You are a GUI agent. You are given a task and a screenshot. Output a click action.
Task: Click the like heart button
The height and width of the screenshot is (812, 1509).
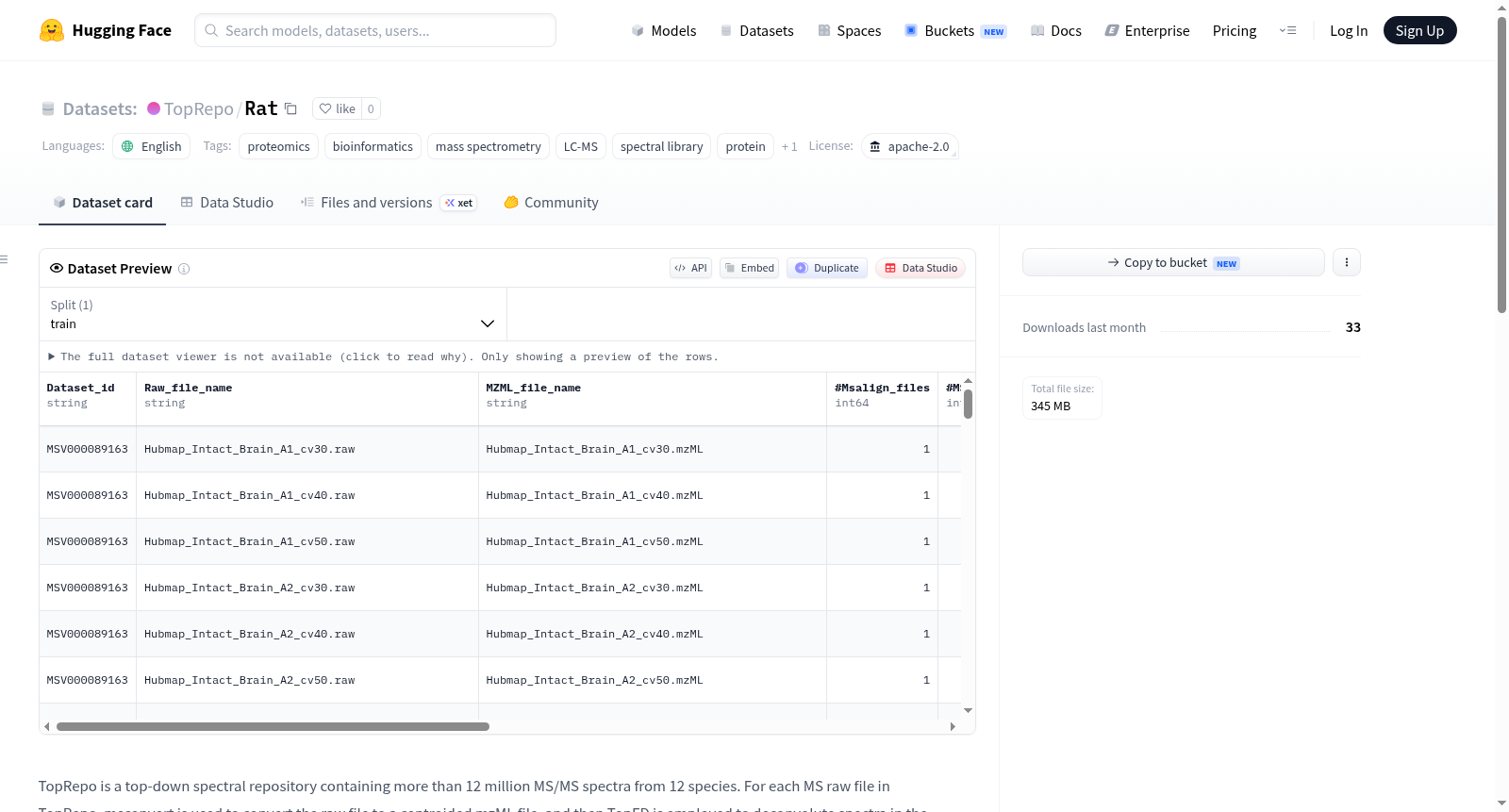[337, 108]
